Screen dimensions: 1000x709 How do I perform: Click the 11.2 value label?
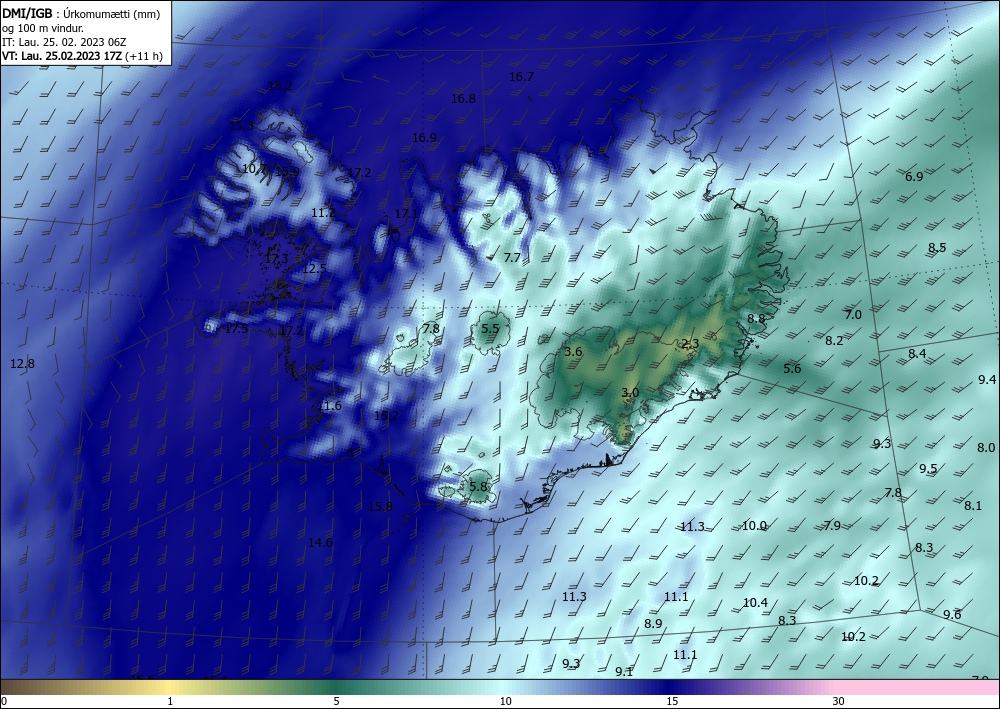click(x=323, y=213)
